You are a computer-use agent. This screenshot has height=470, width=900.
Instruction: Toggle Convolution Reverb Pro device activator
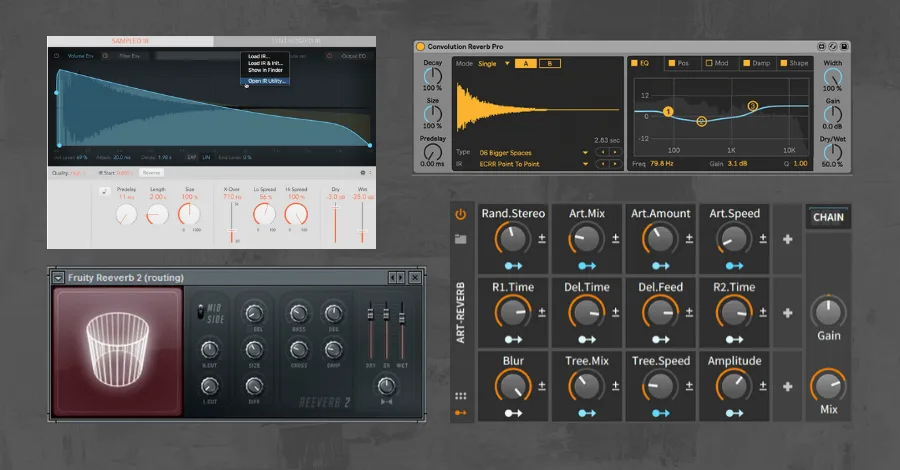coord(420,46)
